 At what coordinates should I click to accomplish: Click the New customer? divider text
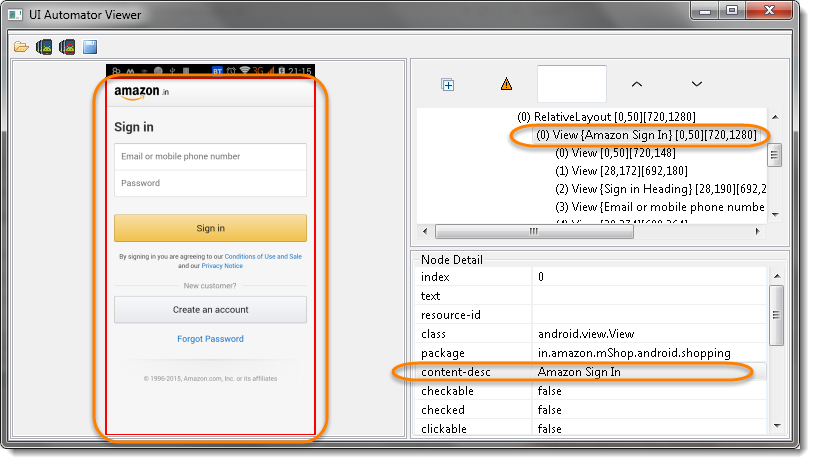click(x=210, y=286)
